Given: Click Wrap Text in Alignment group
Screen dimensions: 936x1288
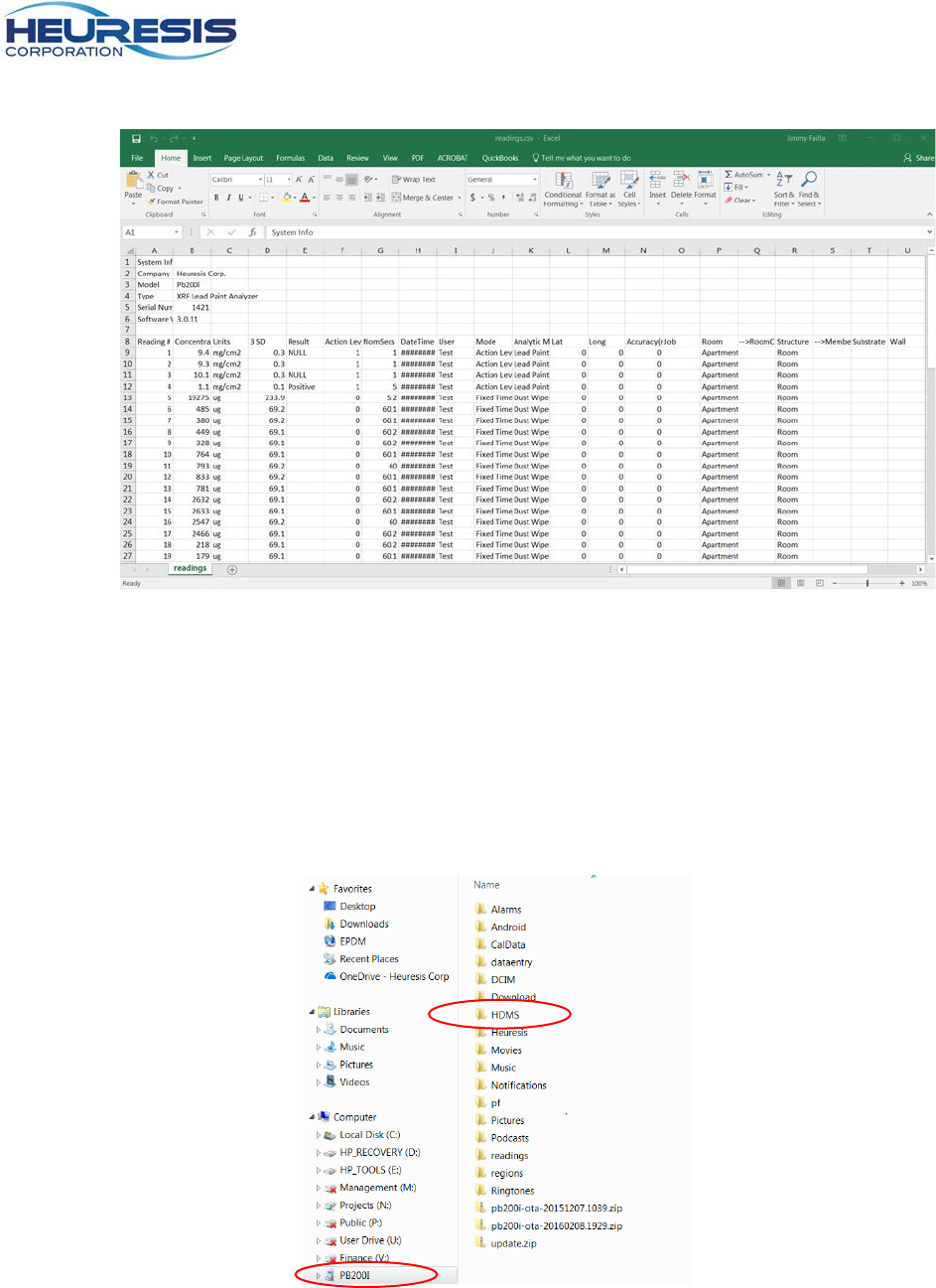Looking at the screenshot, I should click(x=414, y=180).
